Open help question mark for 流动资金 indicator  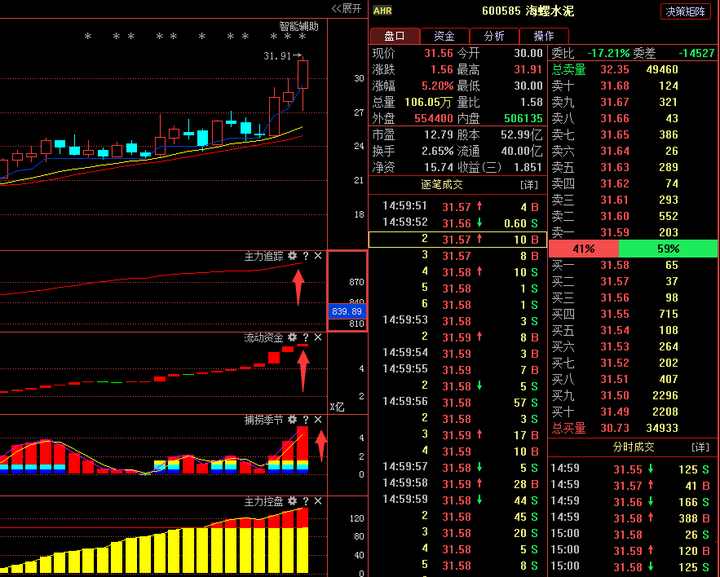pos(305,338)
